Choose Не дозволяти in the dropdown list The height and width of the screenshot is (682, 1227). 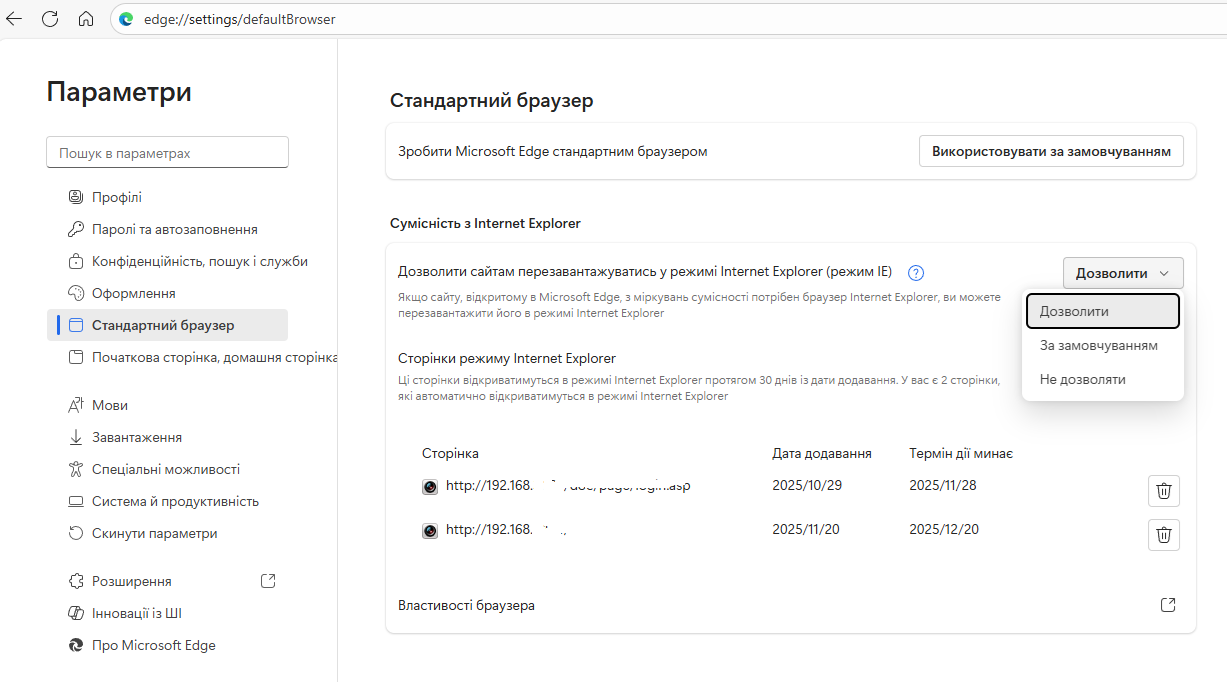tap(1103, 379)
